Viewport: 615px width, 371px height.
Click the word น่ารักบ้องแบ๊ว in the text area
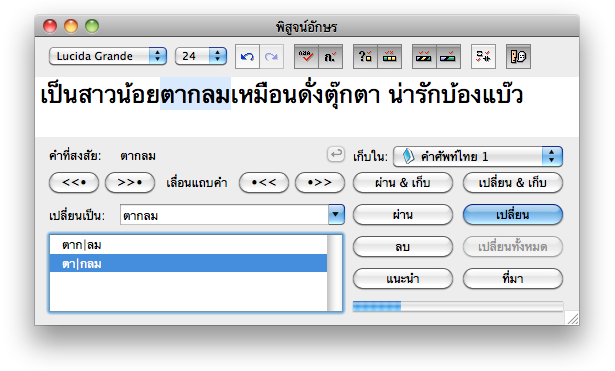point(456,95)
